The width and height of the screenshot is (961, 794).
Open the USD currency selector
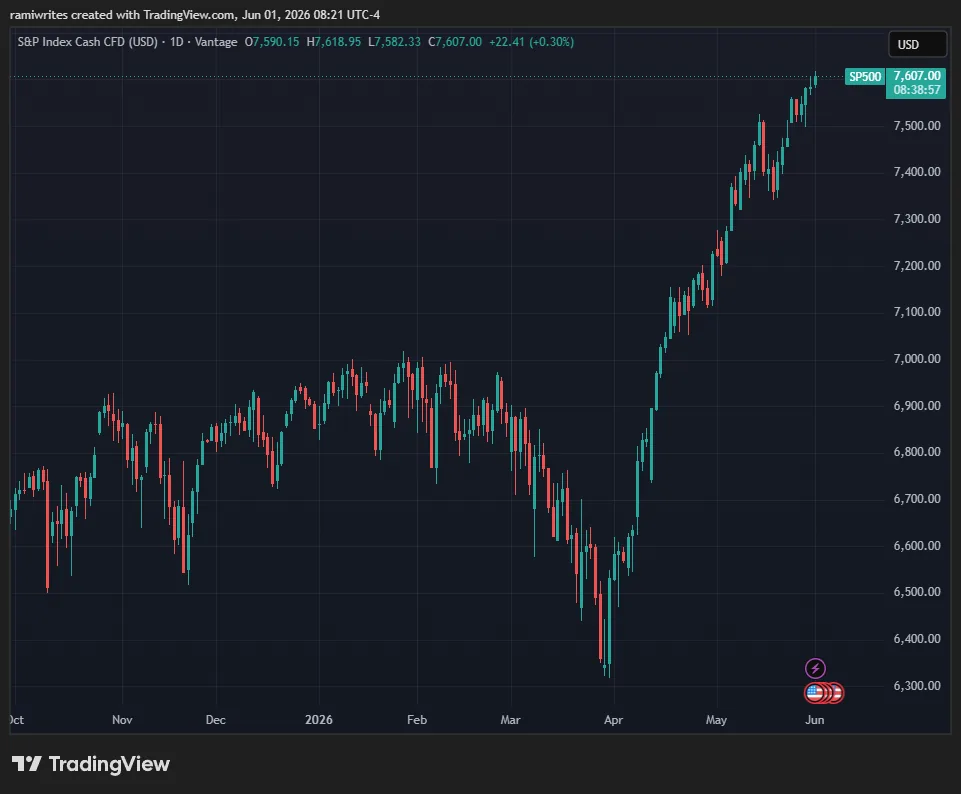click(917, 44)
